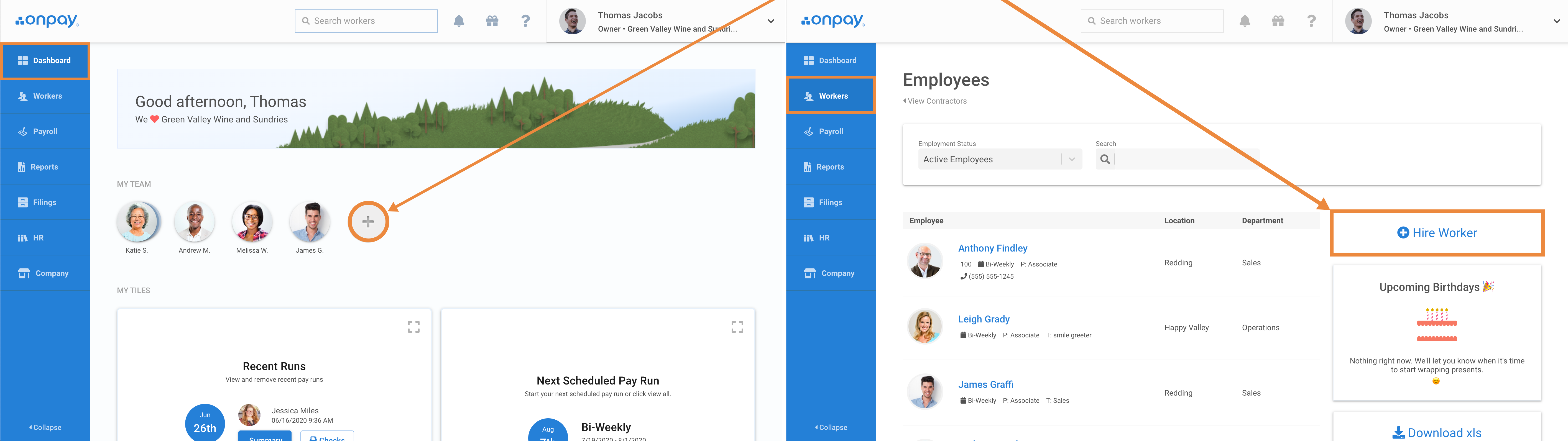
Task: Click the Location column header
Action: point(1179,221)
